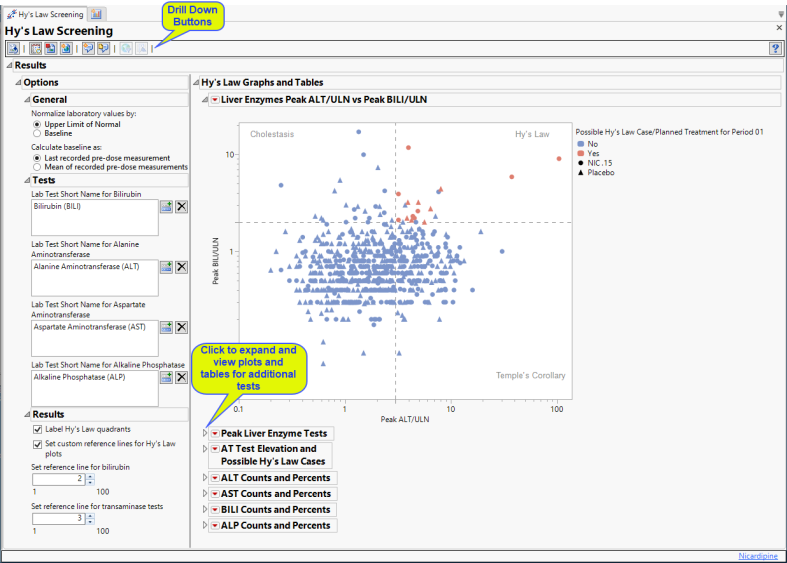Click the add icon beside the Bilirubin (BILI) box
Image resolution: width=787 pixels, height=563 pixels.
coord(166,206)
